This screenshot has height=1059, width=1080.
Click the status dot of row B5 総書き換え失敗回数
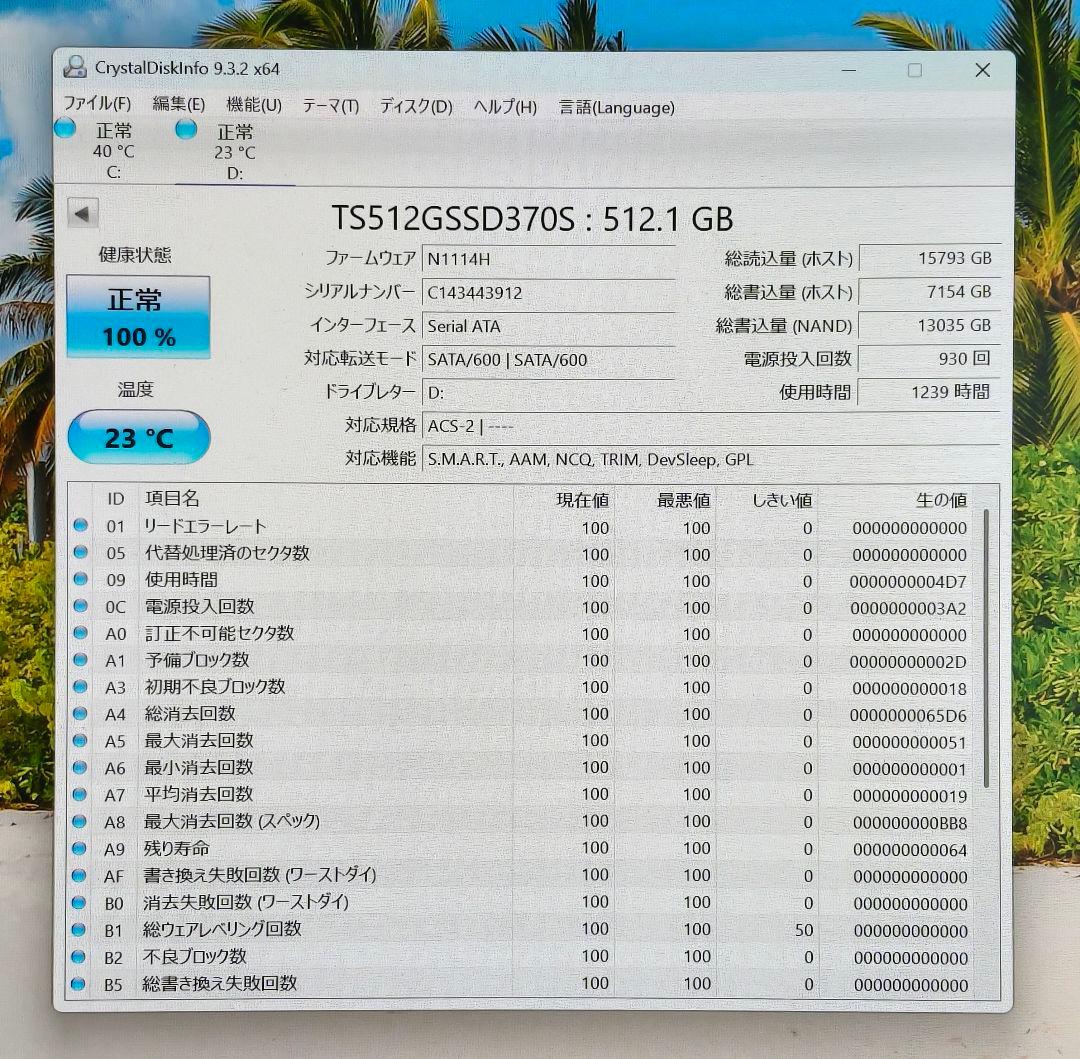[78, 984]
